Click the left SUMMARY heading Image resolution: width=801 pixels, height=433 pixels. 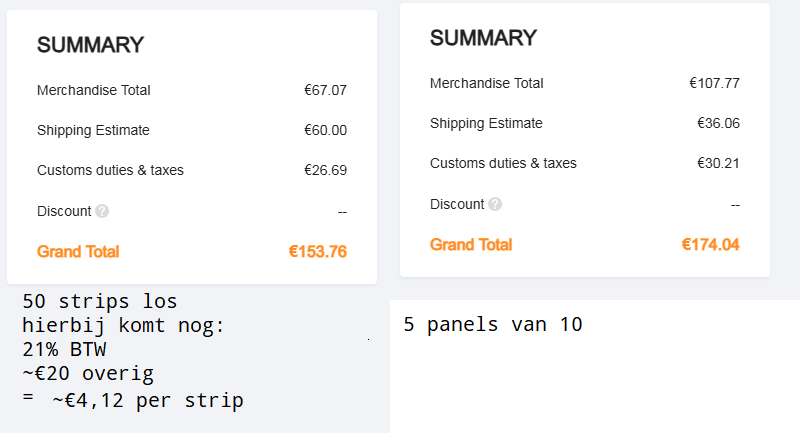click(x=90, y=45)
